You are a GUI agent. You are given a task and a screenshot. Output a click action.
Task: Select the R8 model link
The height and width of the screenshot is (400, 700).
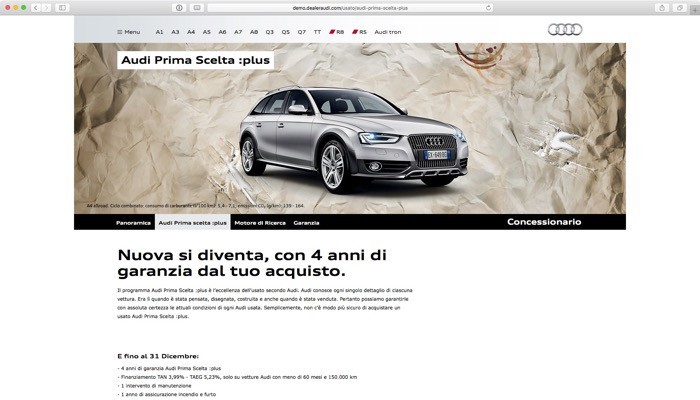337,32
